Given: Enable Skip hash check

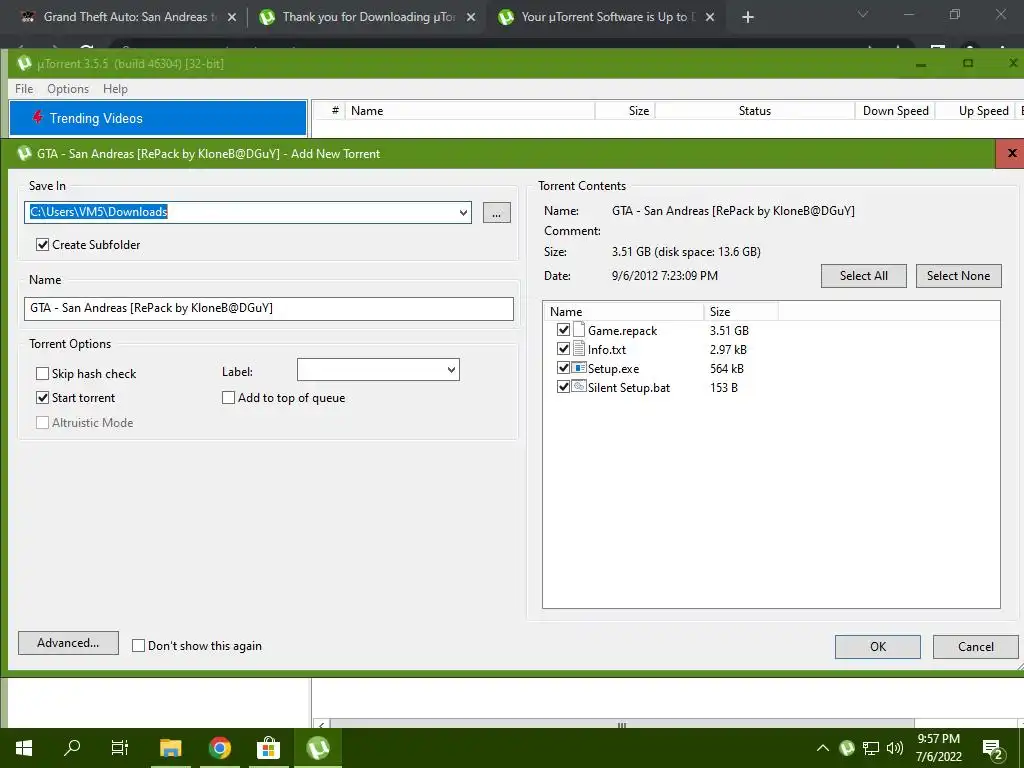Looking at the screenshot, I should tap(42, 374).
